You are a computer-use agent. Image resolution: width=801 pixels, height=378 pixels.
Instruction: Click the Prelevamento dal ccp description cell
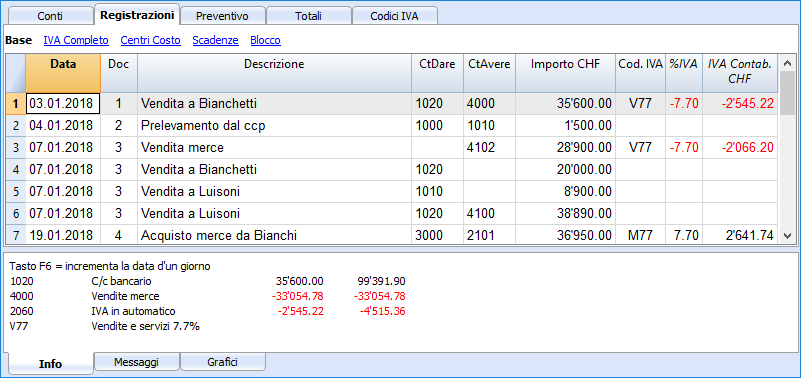[274, 126]
